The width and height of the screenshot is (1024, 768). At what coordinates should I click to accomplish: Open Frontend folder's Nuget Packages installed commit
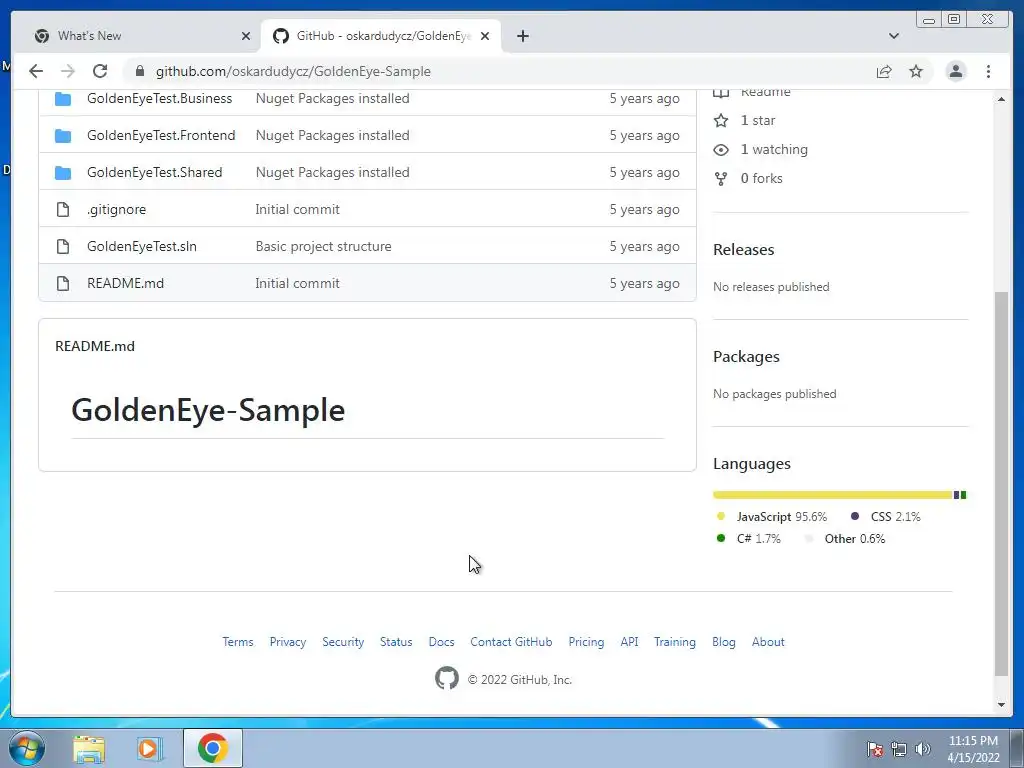[332, 135]
